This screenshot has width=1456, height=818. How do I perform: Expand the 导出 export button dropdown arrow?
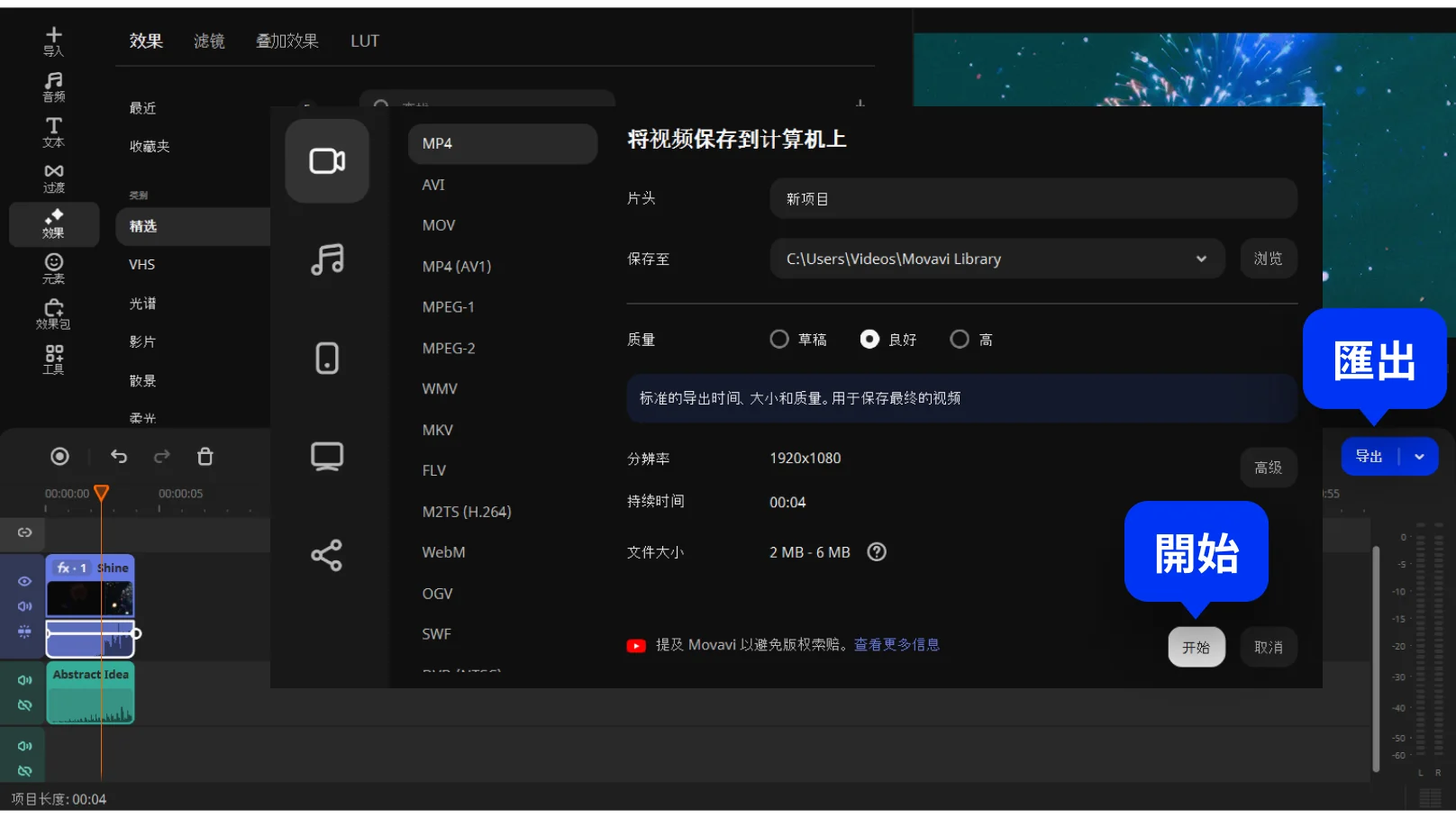(x=1419, y=457)
